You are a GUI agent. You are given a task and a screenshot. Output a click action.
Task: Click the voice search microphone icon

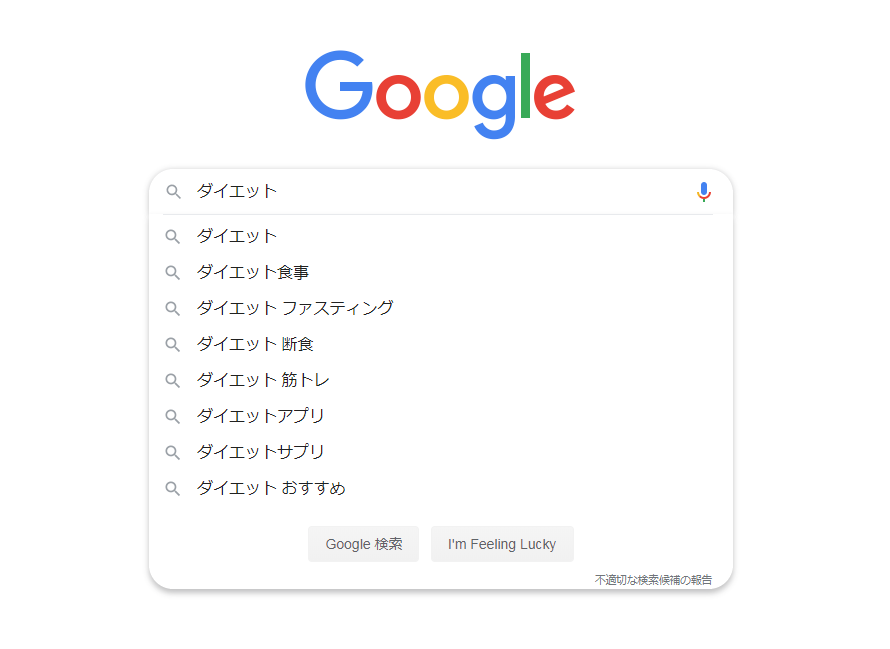703,192
